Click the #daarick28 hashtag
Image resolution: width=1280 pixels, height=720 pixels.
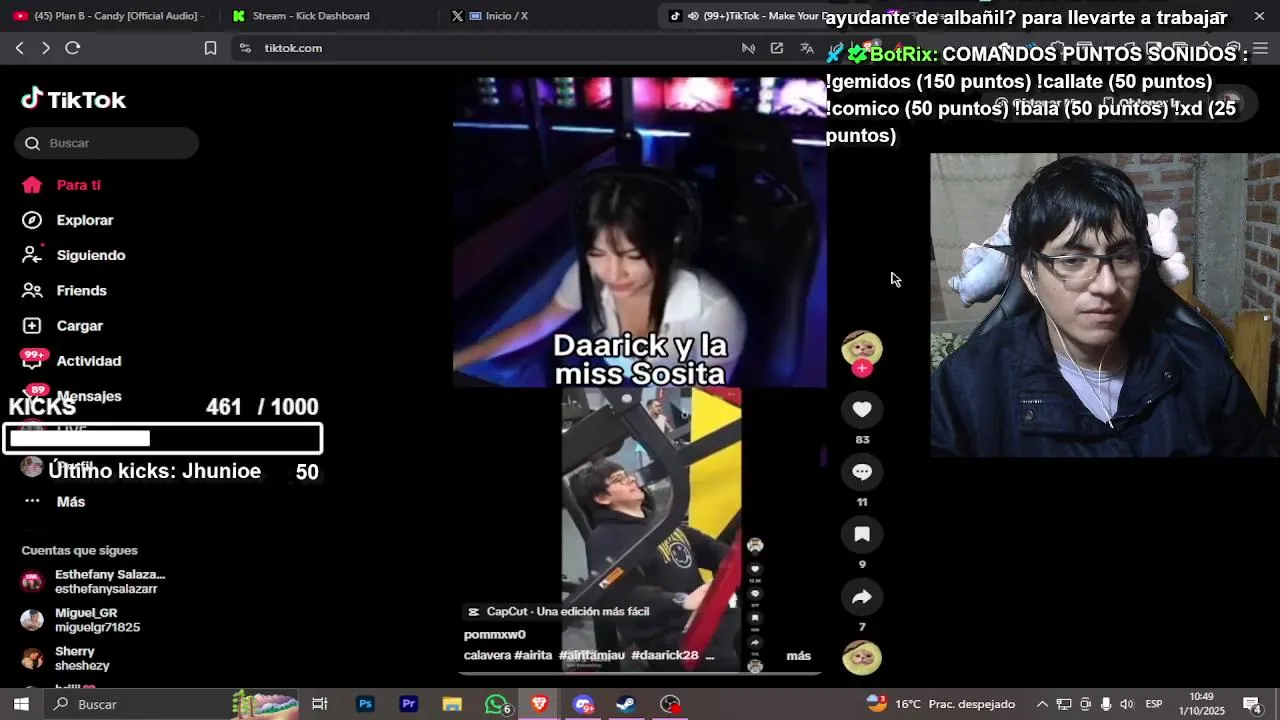(x=664, y=655)
